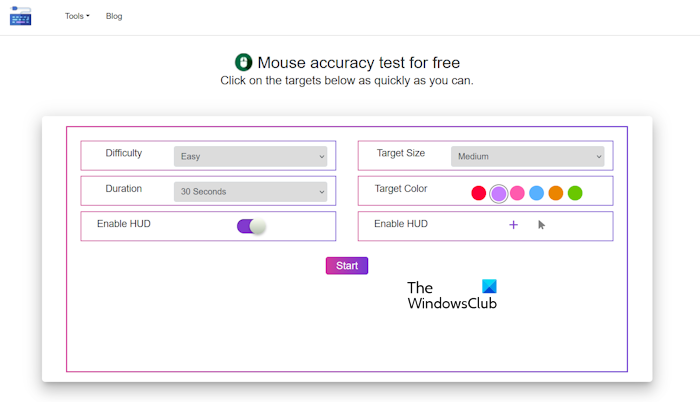Select the arrow pointer cursor option

pos(541,225)
